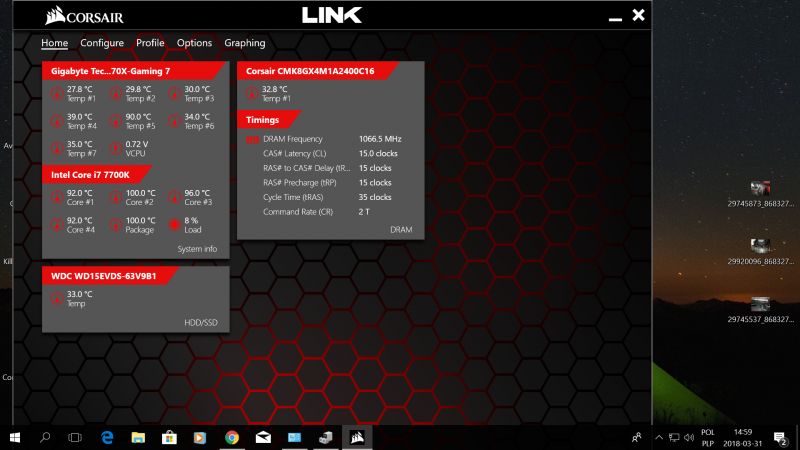
Task: Click the Temp #2 29.8 °C thermometer icon
Action: [116, 94]
